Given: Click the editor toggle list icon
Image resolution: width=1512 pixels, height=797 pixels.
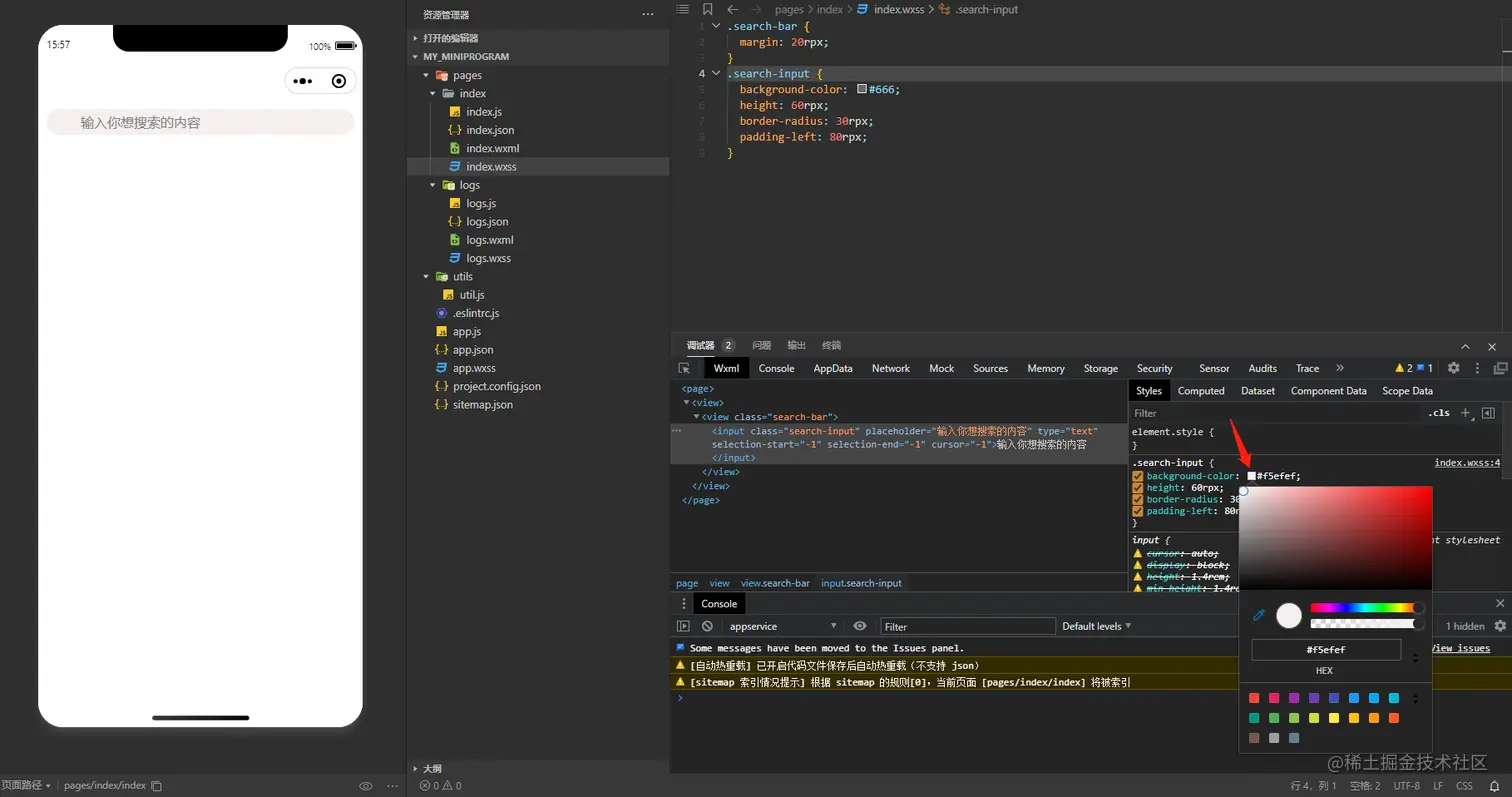Looking at the screenshot, I should (x=683, y=9).
